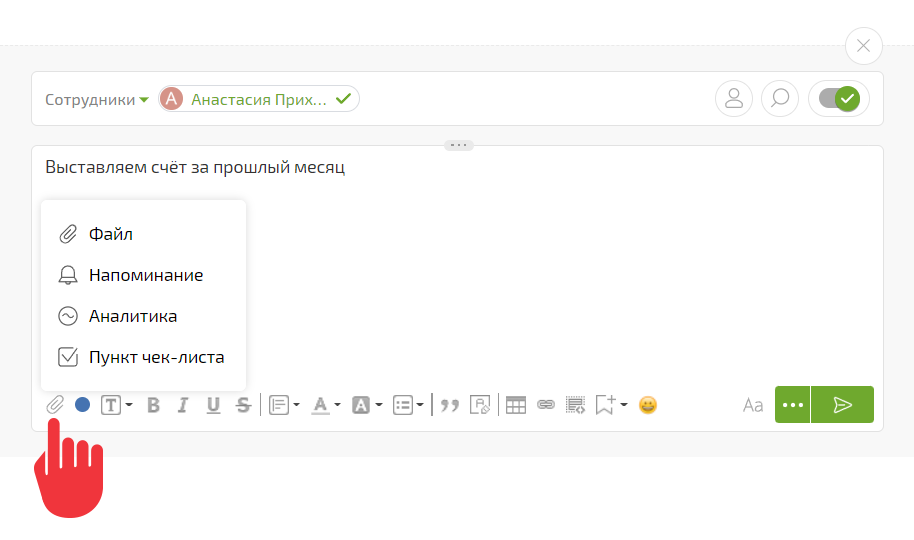Toggle the green checkmark switch
The image size is (914, 540).
point(839,98)
